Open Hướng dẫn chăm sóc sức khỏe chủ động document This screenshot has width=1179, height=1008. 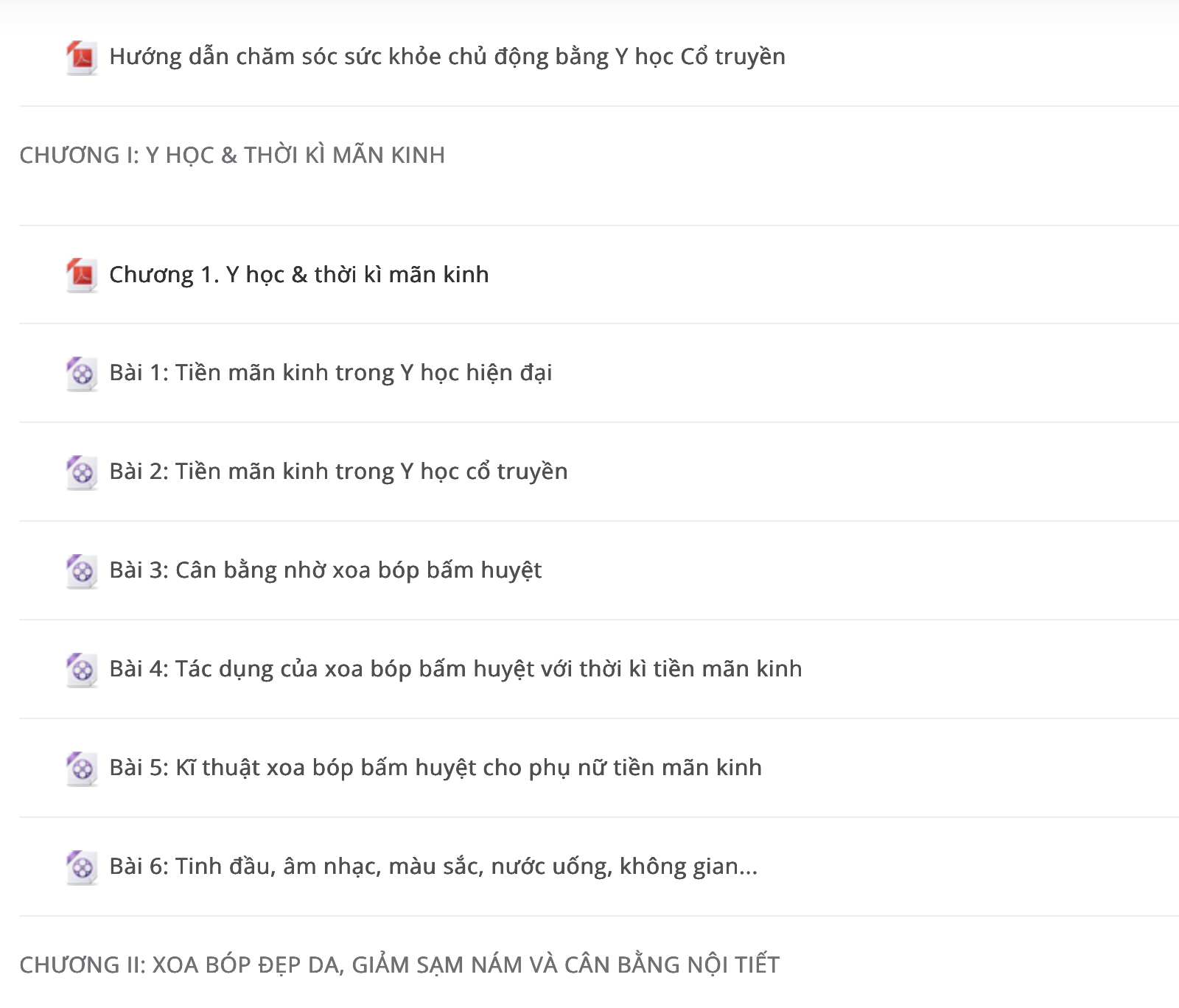pyautogui.click(x=447, y=57)
